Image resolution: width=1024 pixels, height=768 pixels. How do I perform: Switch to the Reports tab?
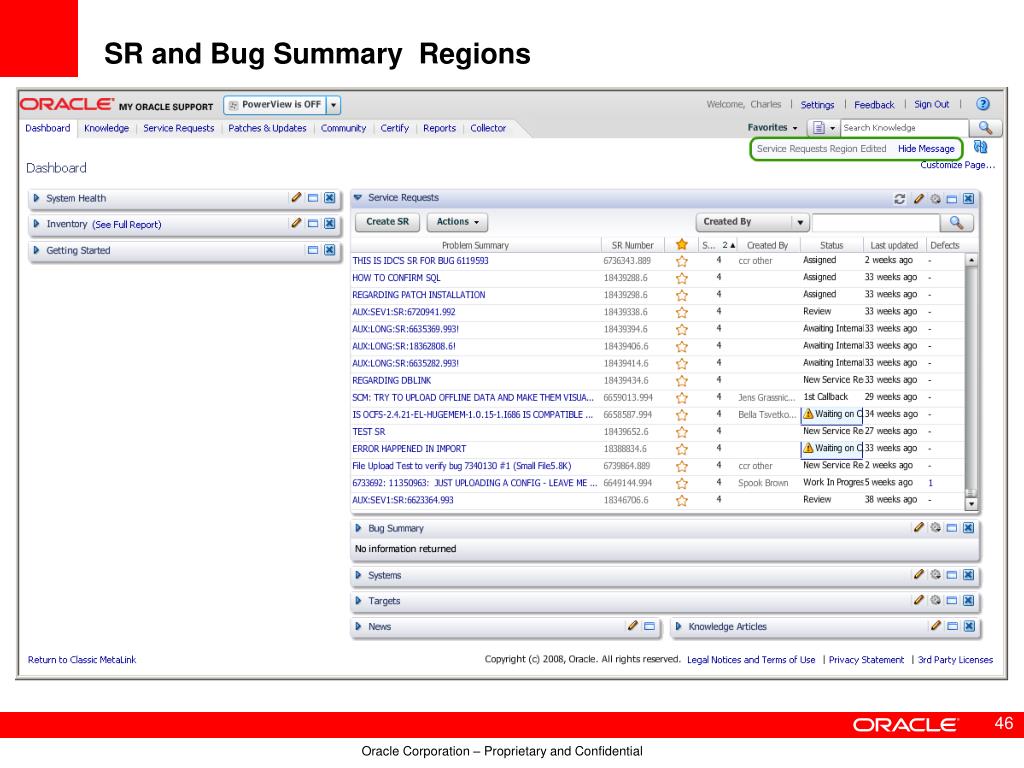click(440, 128)
